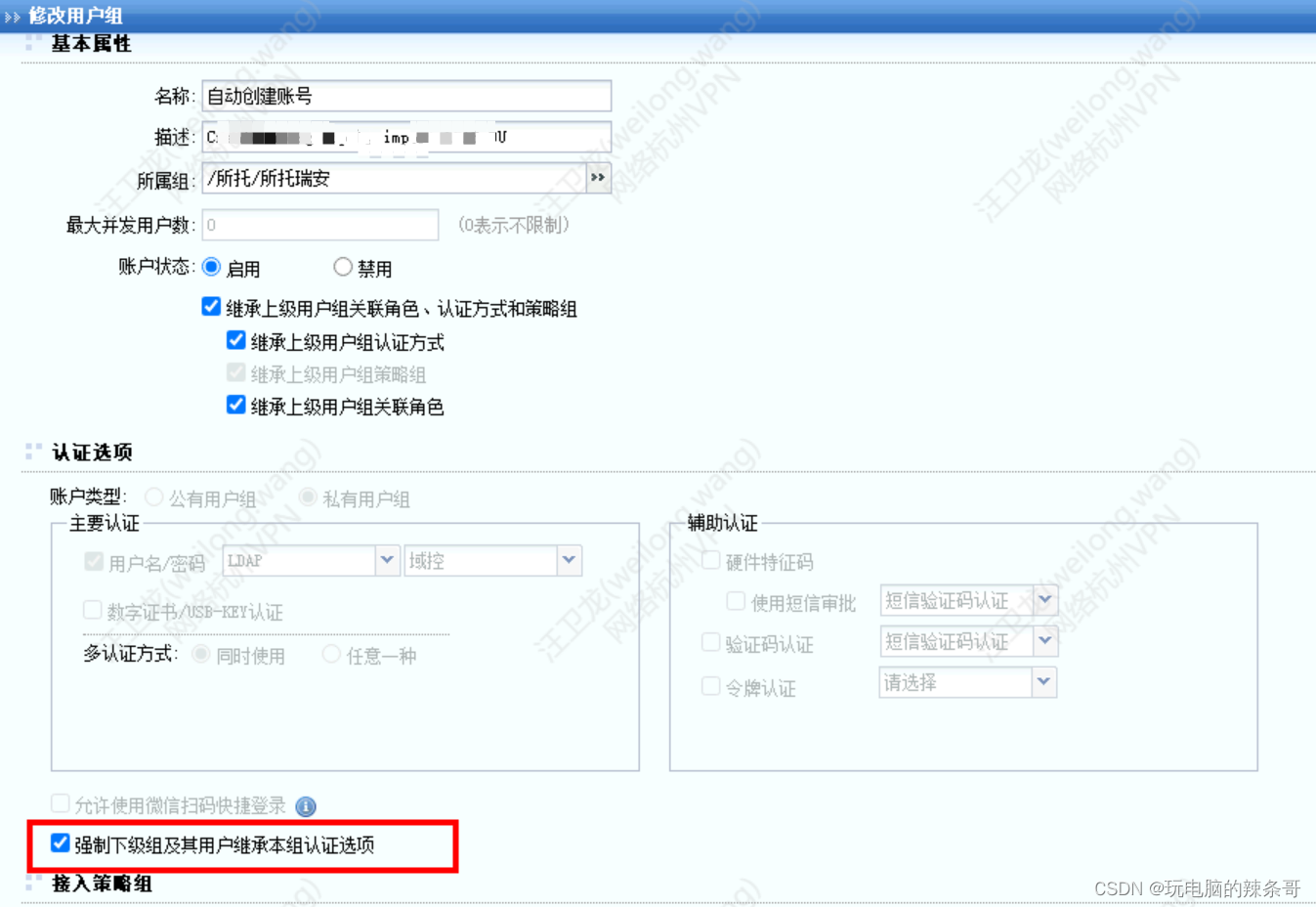Toggle 允许使用微信扫码快捷登录 checkbox

click(x=61, y=803)
